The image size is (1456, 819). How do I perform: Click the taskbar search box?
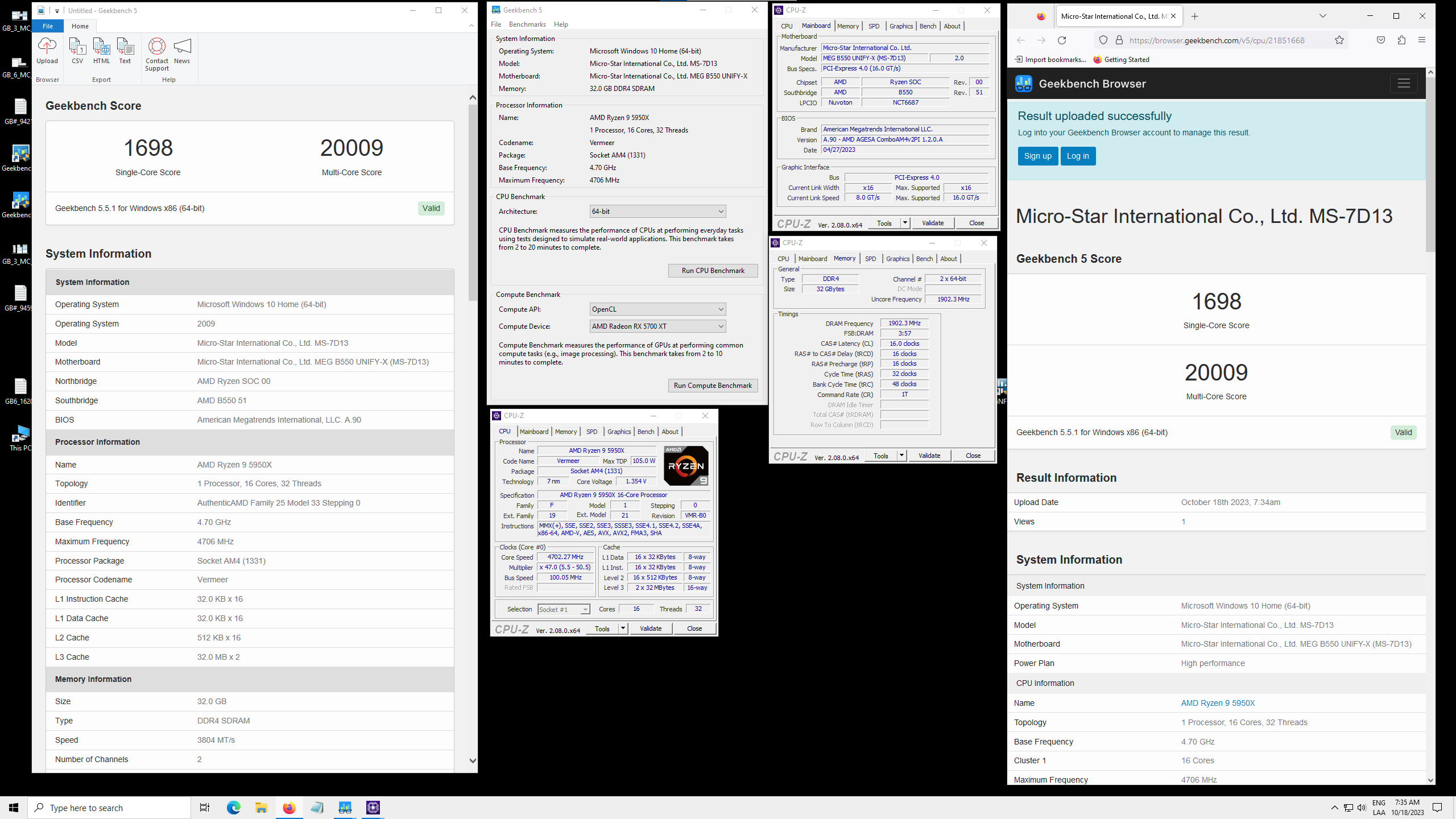coord(109,808)
